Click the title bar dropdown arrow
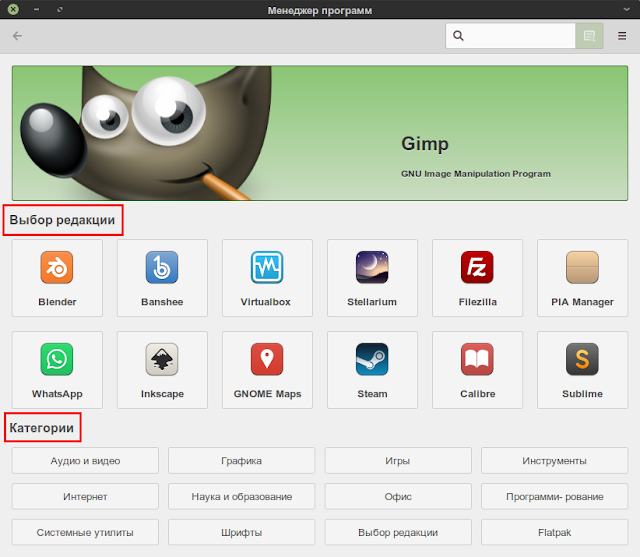This screenshot has height=557, width=640. click(x=627, y=9)
